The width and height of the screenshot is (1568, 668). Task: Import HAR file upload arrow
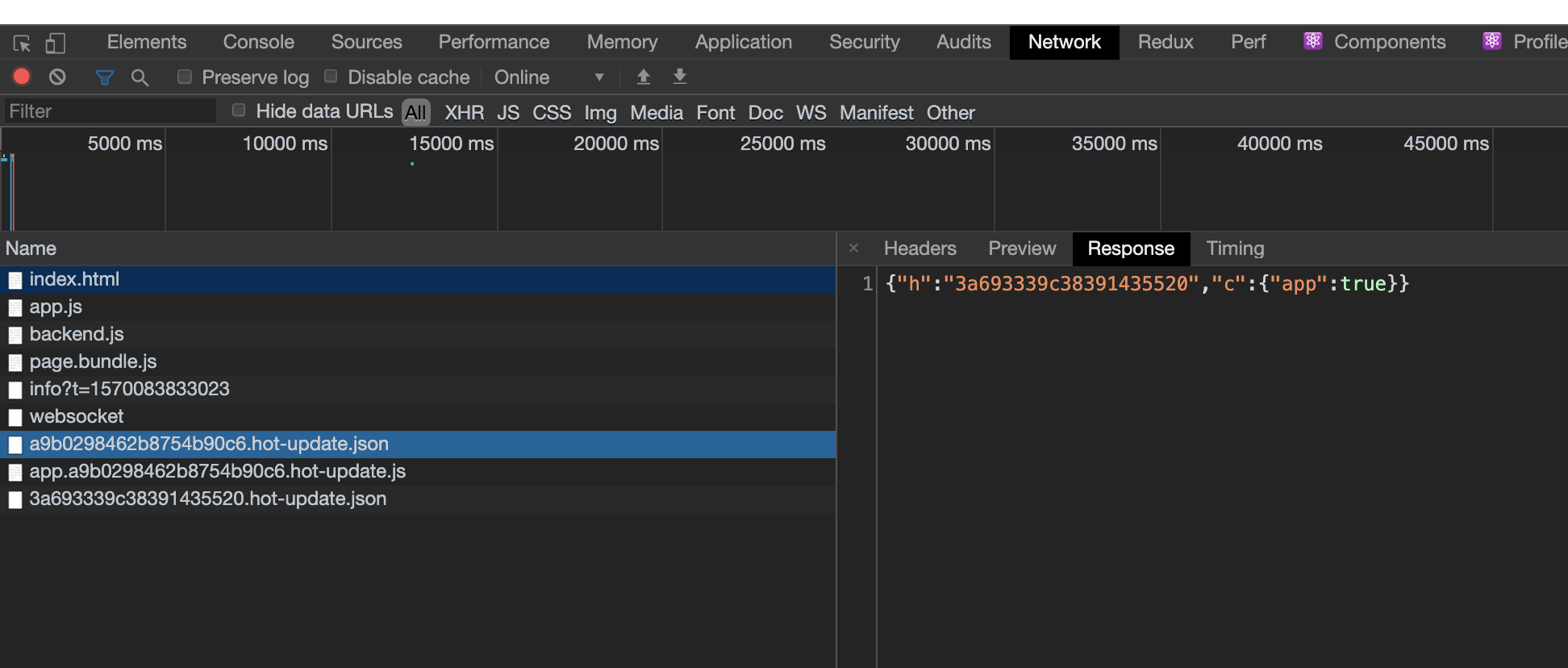[x=644, y=77]
